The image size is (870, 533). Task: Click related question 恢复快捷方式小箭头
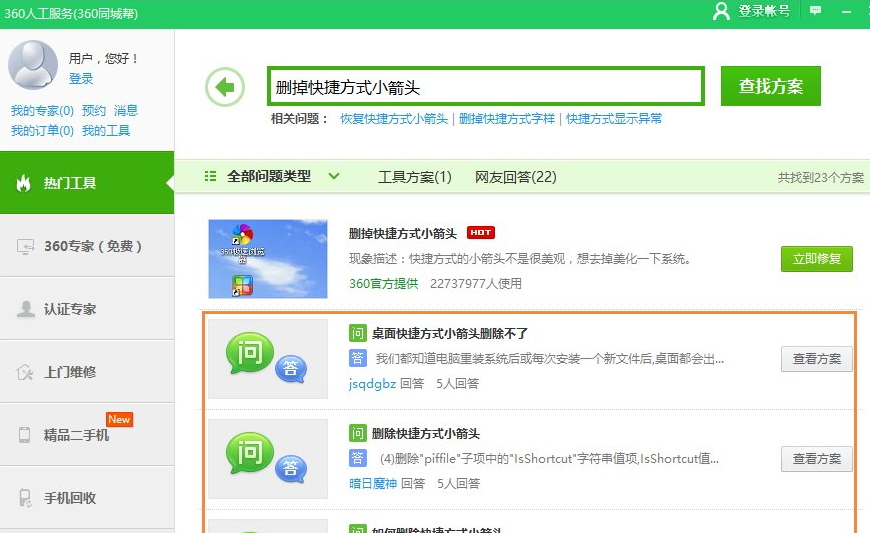point(394,119)
